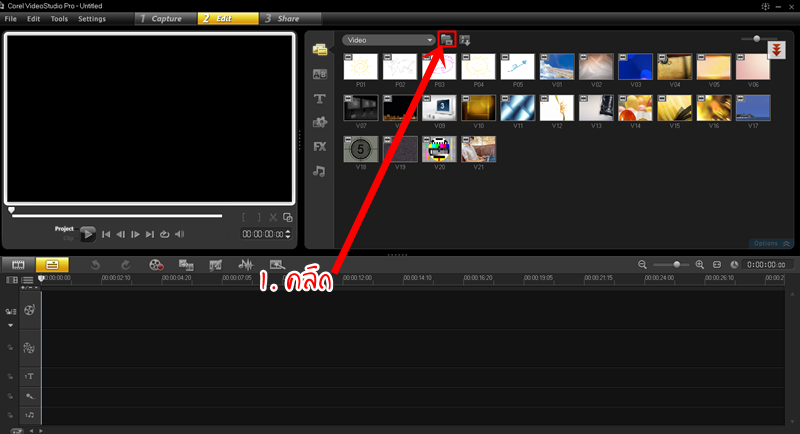
Task: Open the File menu
Action: (x=10, y=19)
